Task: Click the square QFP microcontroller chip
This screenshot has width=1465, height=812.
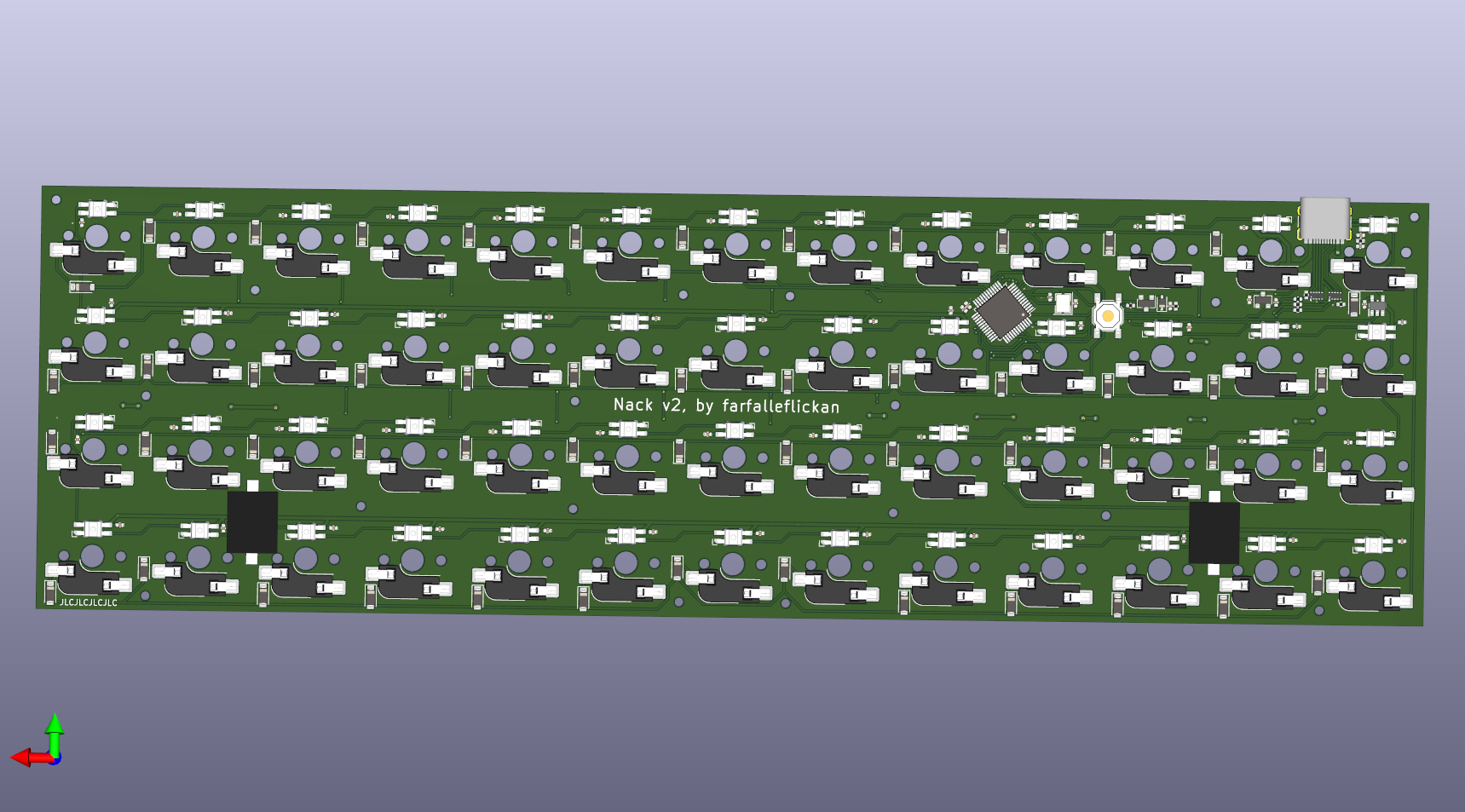Action: [1003, 313]
